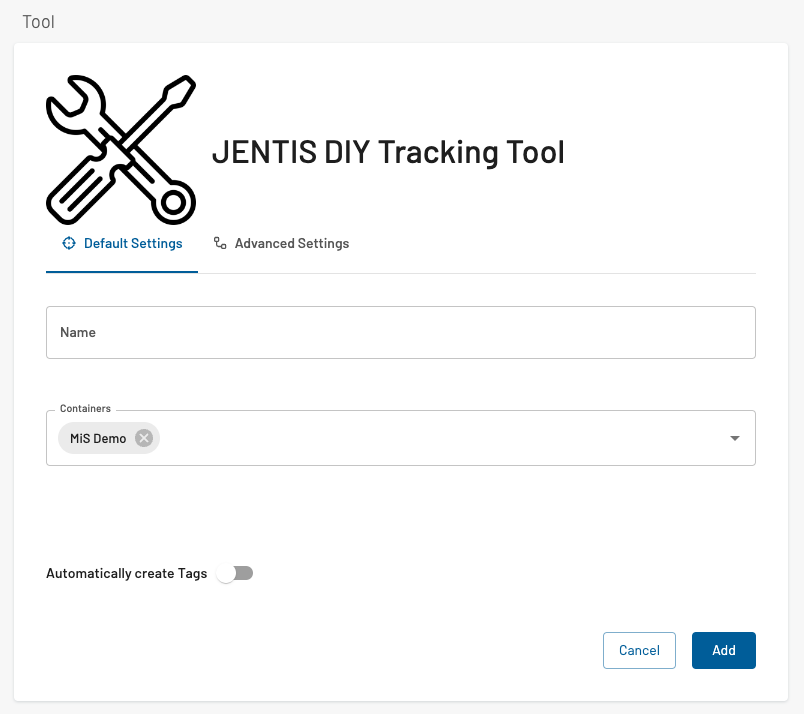Click the Advanced Settings branch icon
Image resolution: width=804 pixels, height=714 pixels.
click(x=220, y=243)
